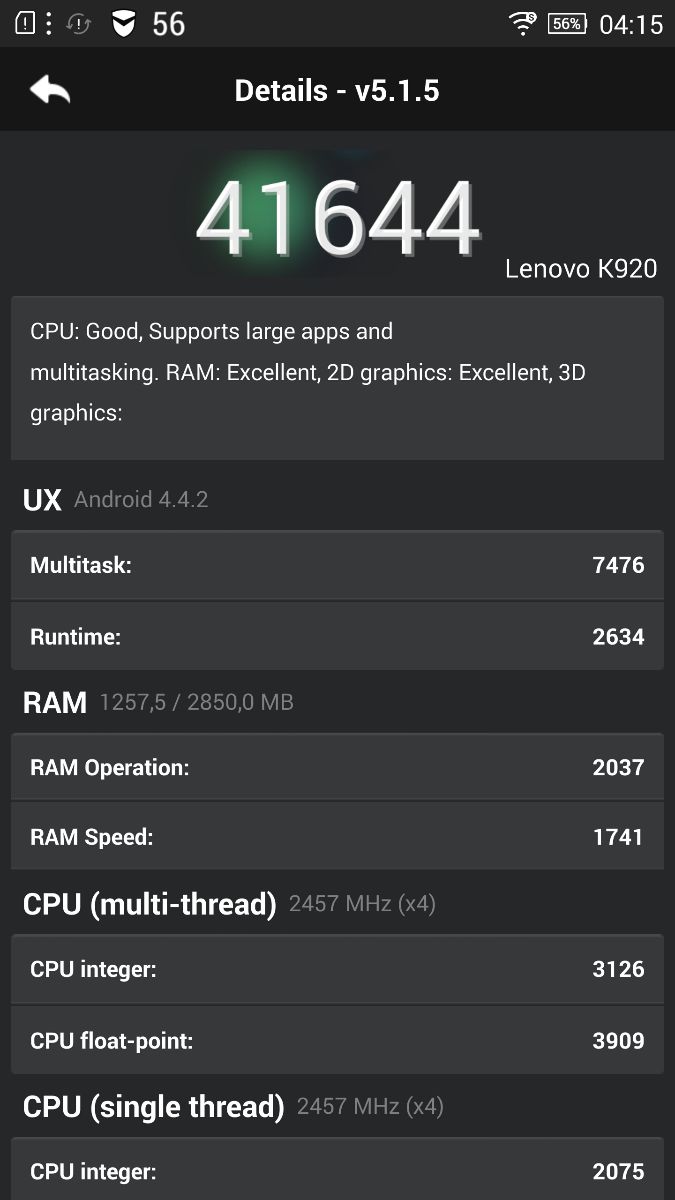Tap the alert notification icon in status bar
The width and height of the screenshot is (675, 1200).
[x=26, y=23]
